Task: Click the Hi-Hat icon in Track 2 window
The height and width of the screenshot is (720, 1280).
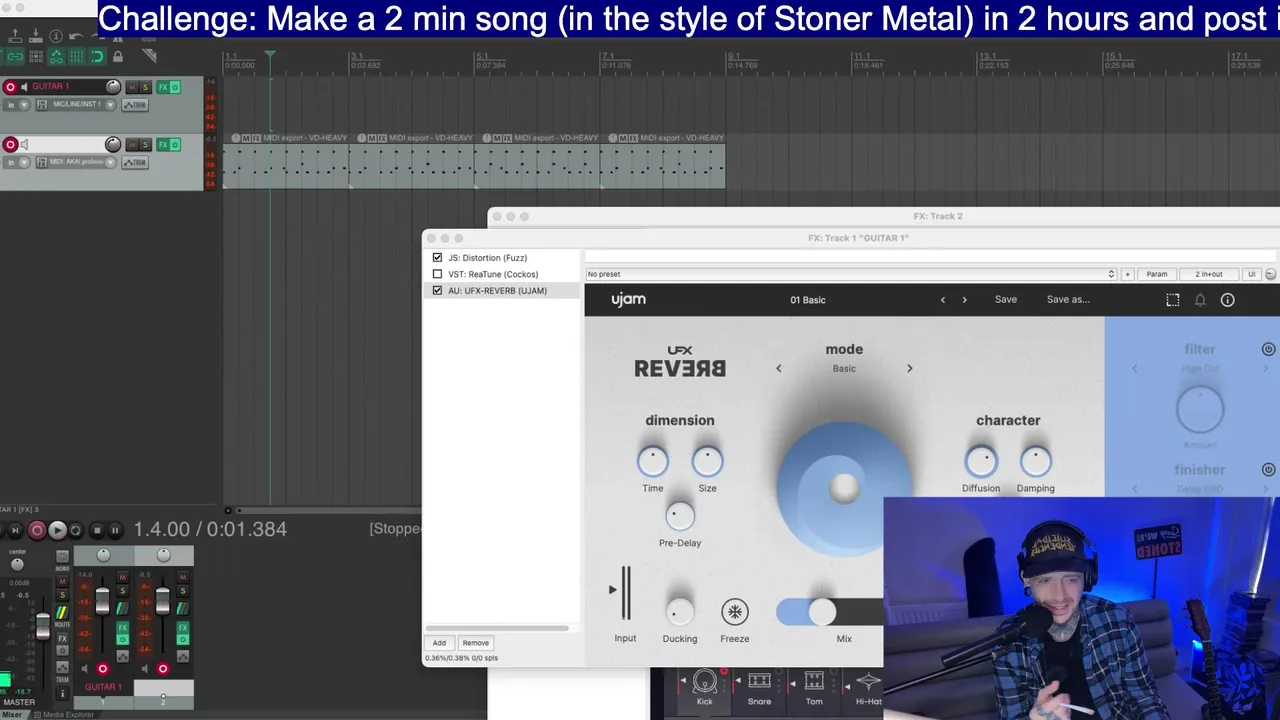Action: coord(868,682)
